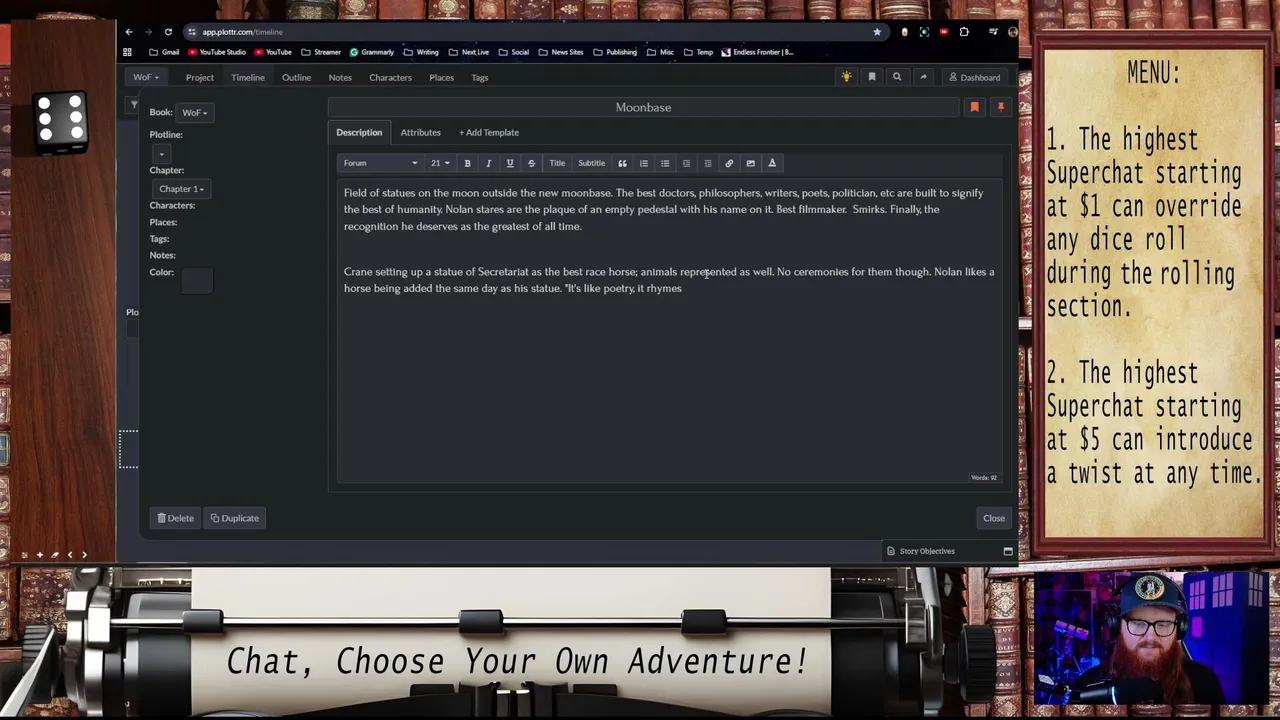Click the share arrow icon in navbar
1280x720 pixels.
click(923, 77)
